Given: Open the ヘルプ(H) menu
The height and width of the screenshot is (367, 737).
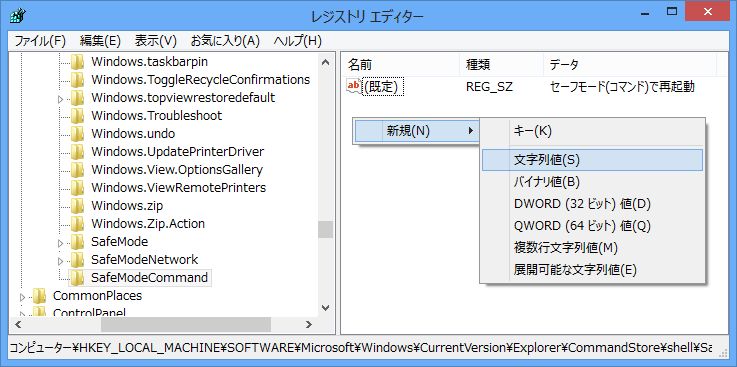Looking at the screenshot, I should [x=298, y=41].
